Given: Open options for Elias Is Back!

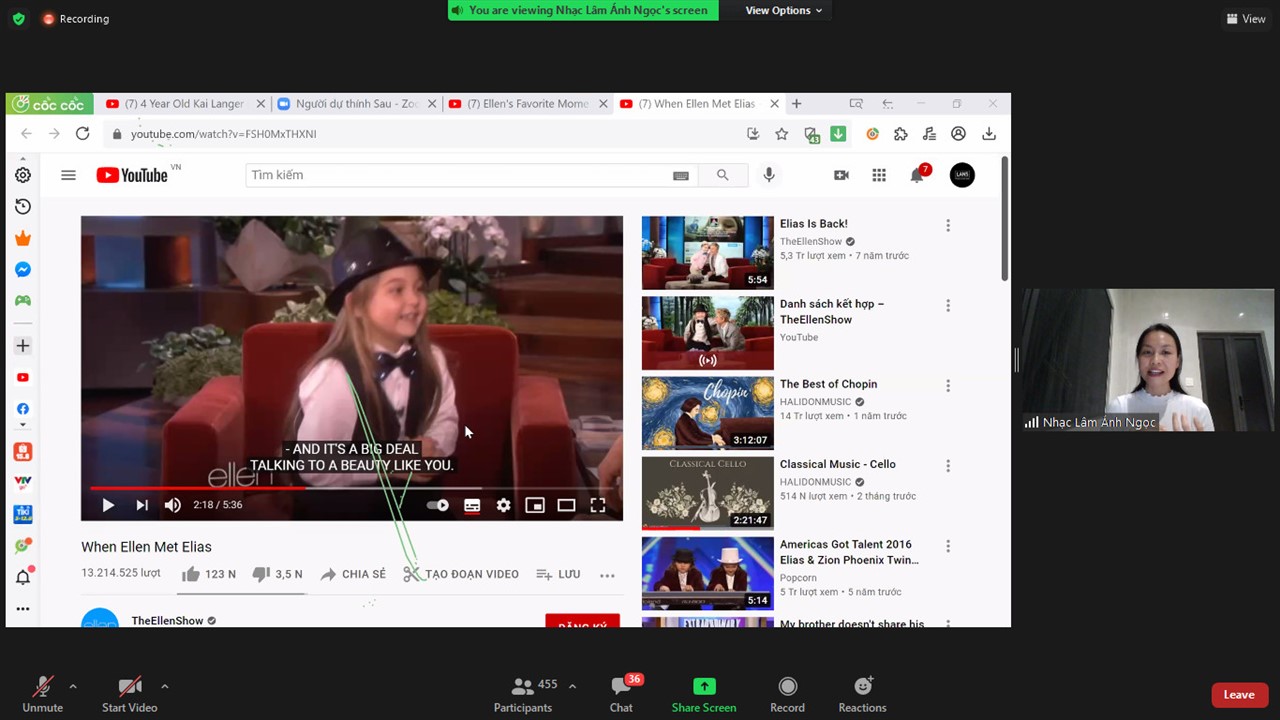Looking at the screenshot, I should [948, 226].
